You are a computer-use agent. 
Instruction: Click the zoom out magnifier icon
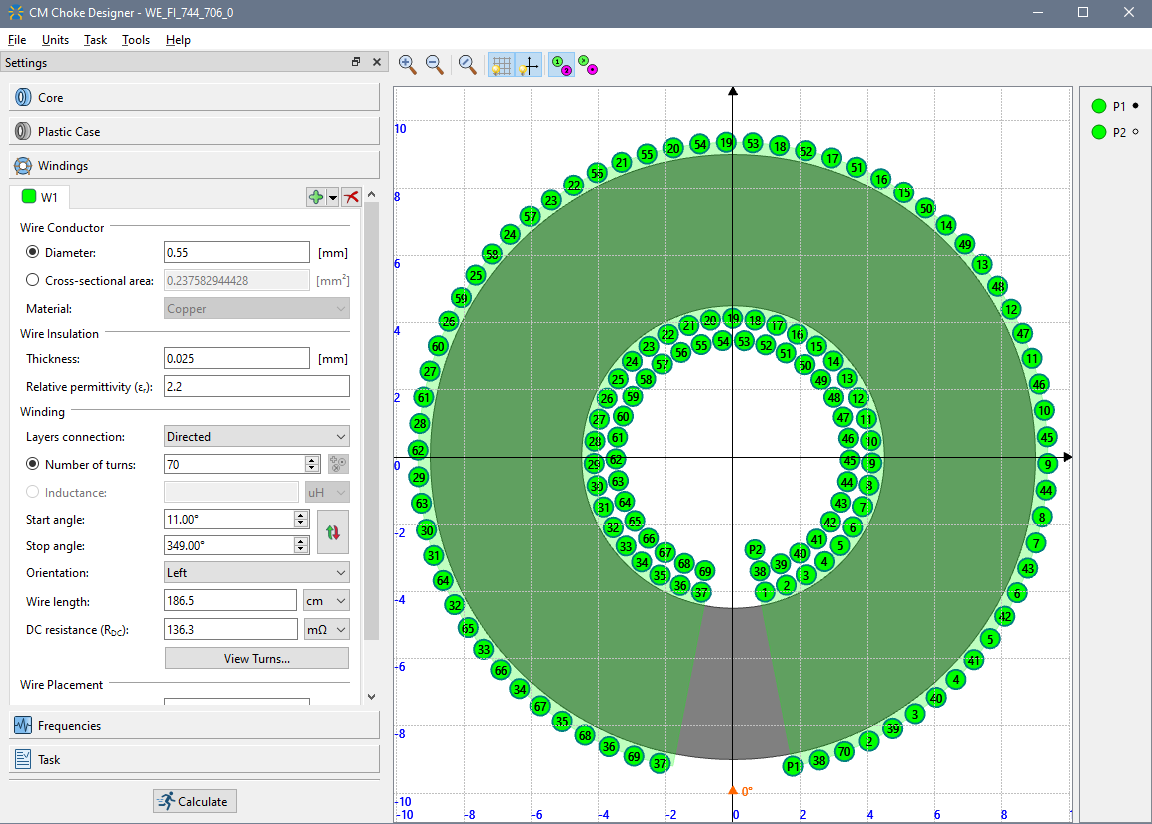click(x=435, y=65)
